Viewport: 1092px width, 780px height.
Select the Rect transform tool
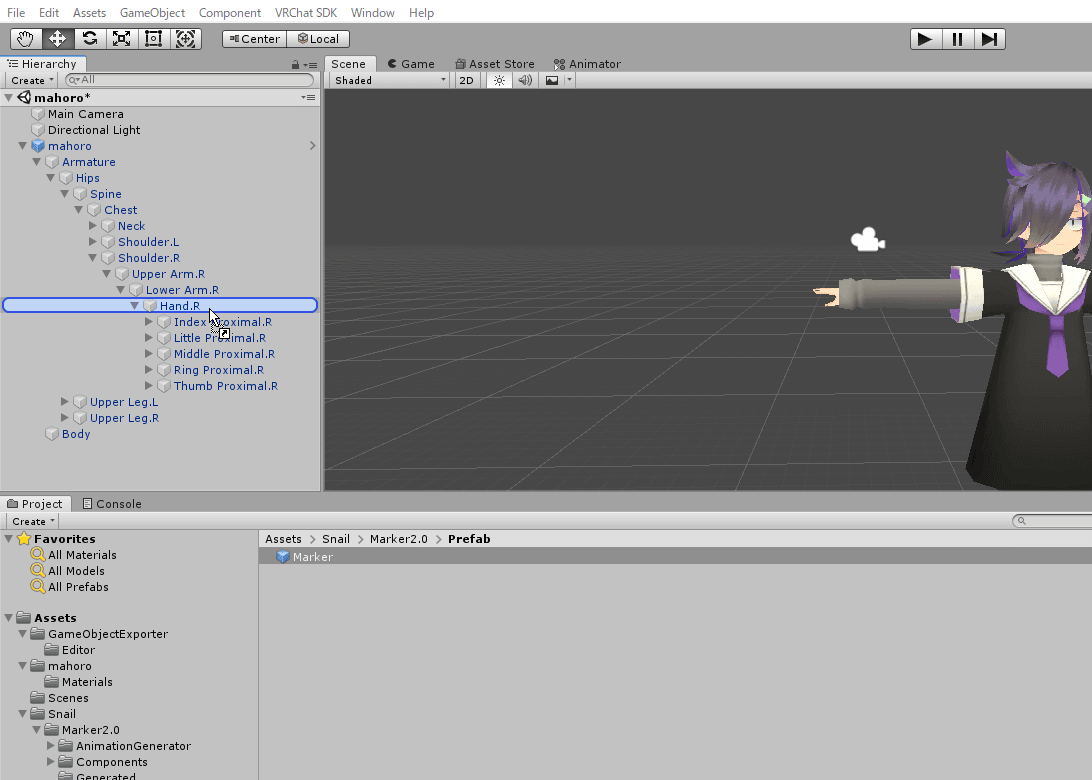click(154, 39)
